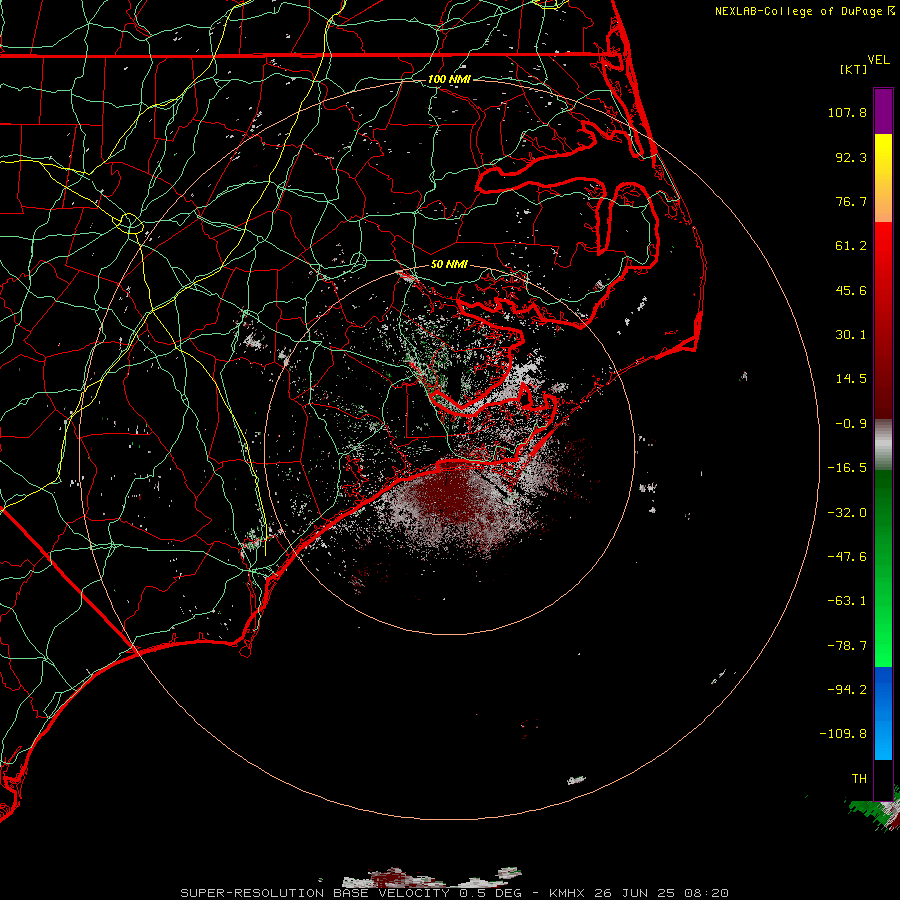Viewport: 900px width, 900px height.
Task: Select the -94.2 legend value
Action: coord(847,689)
